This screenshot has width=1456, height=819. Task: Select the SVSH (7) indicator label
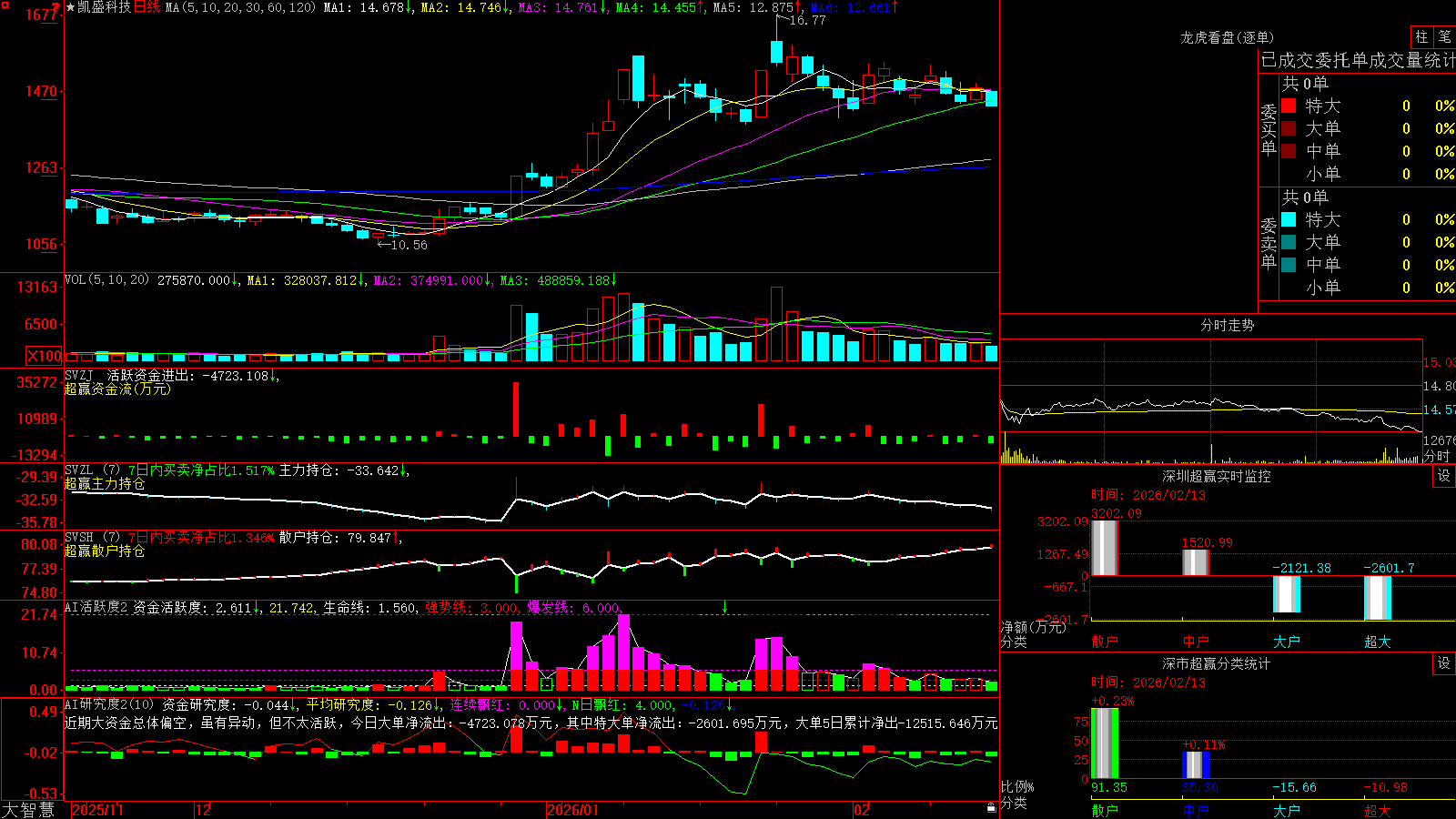click(x=92, y=538)
